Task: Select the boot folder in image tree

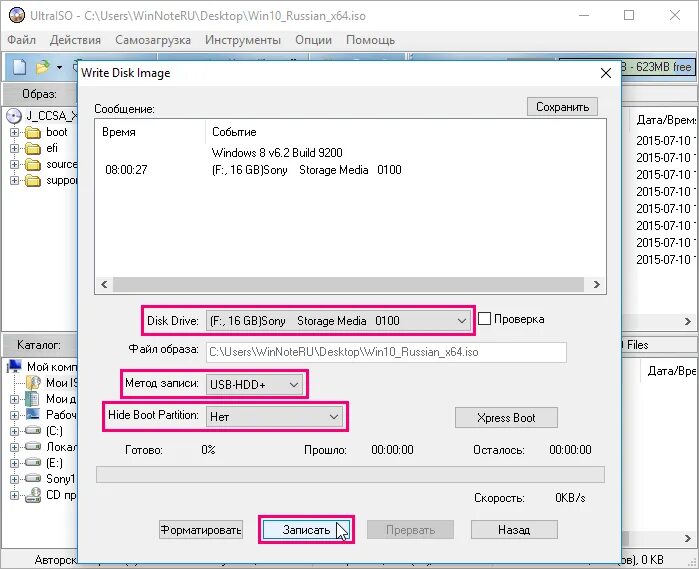Action: (33, 132)
